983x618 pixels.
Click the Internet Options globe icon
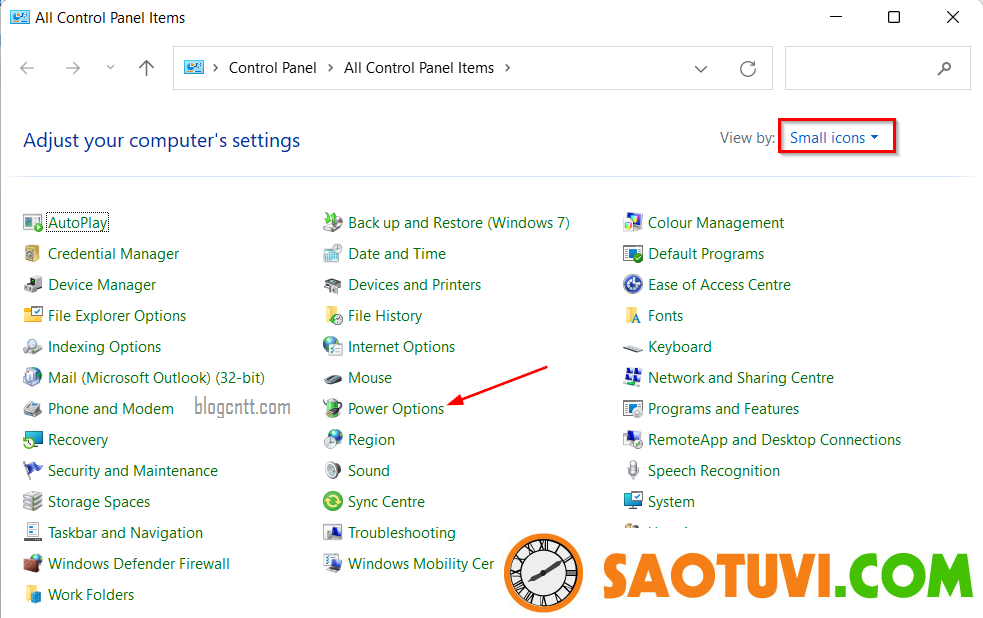tap(333, 347)
